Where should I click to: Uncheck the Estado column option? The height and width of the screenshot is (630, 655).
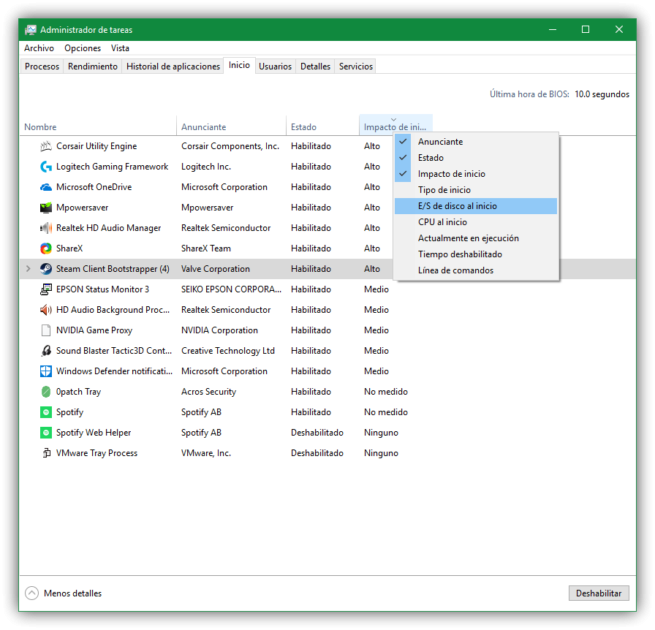(x=476, y=158)
